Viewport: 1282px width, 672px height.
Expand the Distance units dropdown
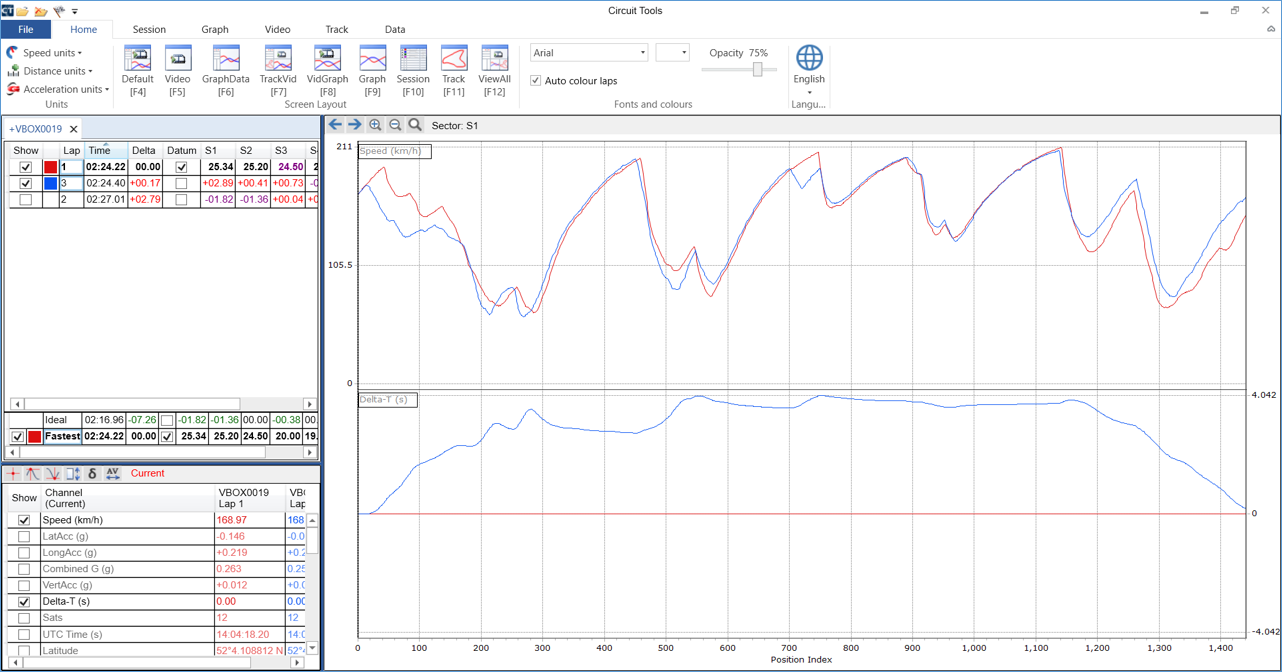click(49, 71)
